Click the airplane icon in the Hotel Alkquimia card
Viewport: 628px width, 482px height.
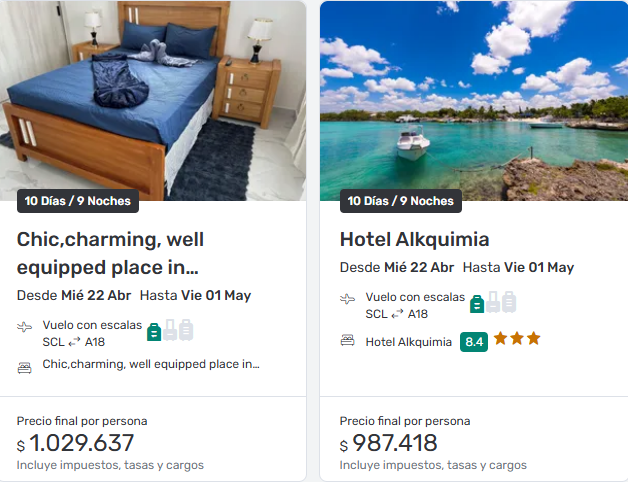pos(348,299)
